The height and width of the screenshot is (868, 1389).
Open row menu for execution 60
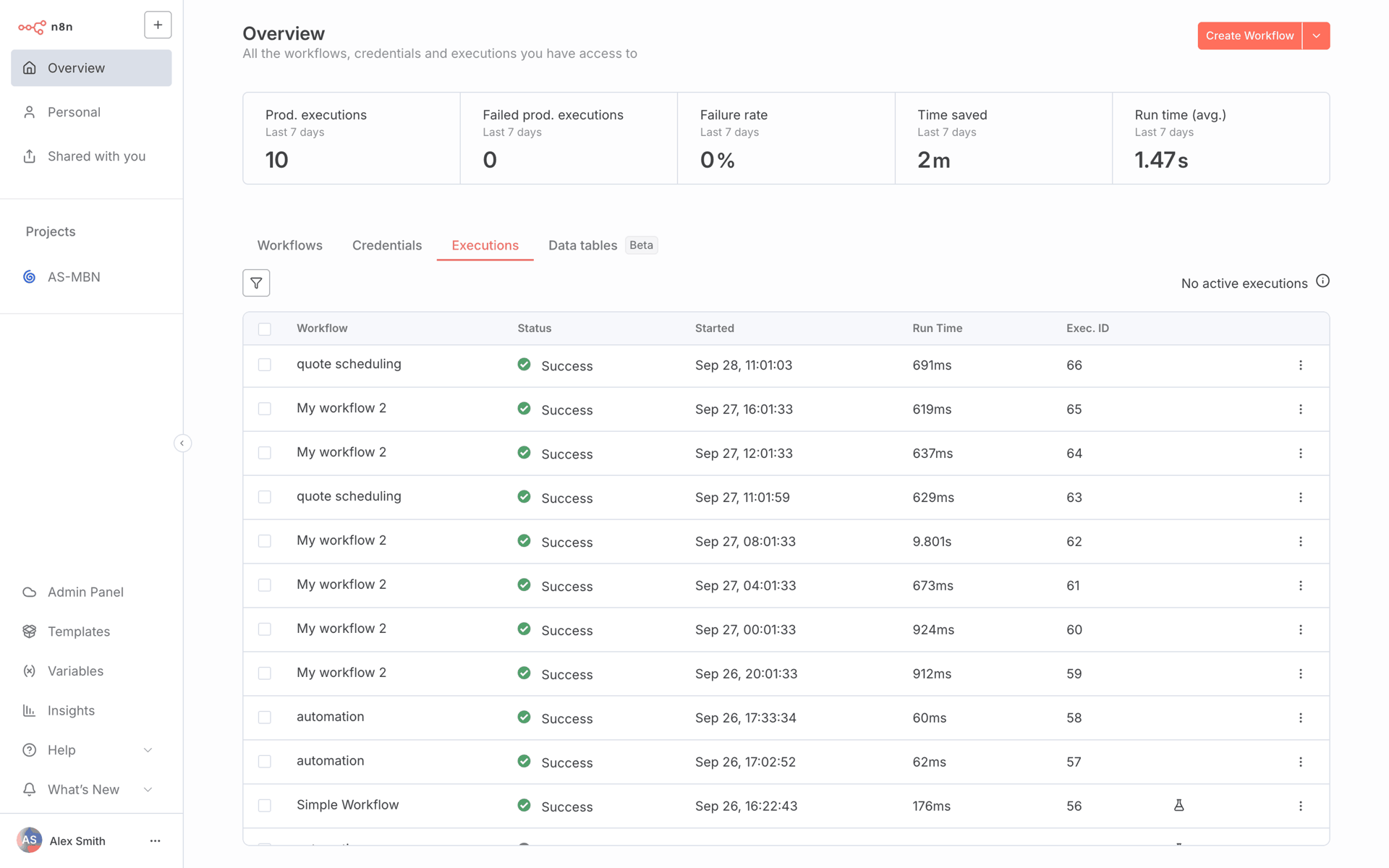coord(1300,630)
